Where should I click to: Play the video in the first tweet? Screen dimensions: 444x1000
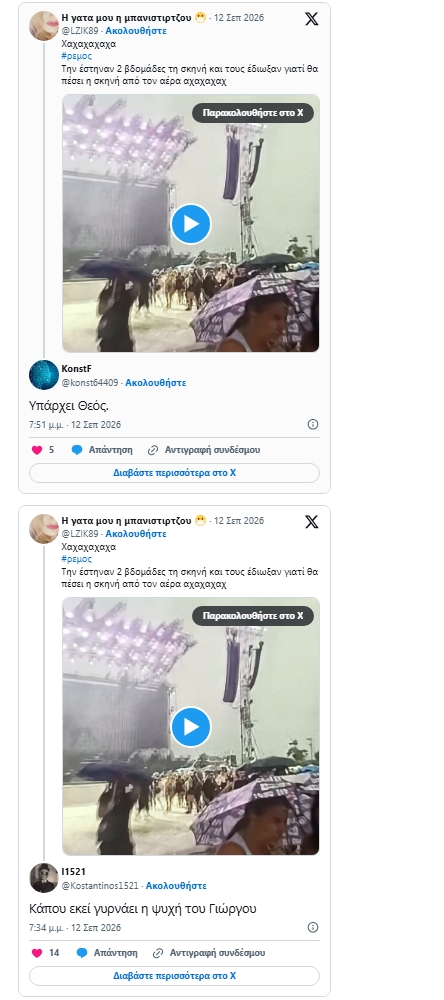tap(191, 224)
